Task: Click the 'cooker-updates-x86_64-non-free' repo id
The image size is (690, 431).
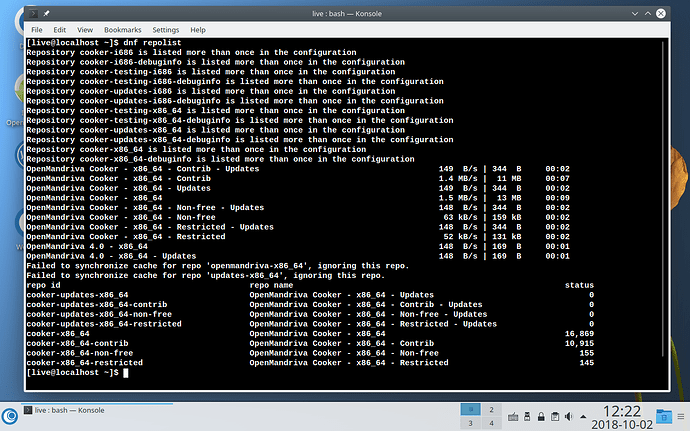Action: 99,314
